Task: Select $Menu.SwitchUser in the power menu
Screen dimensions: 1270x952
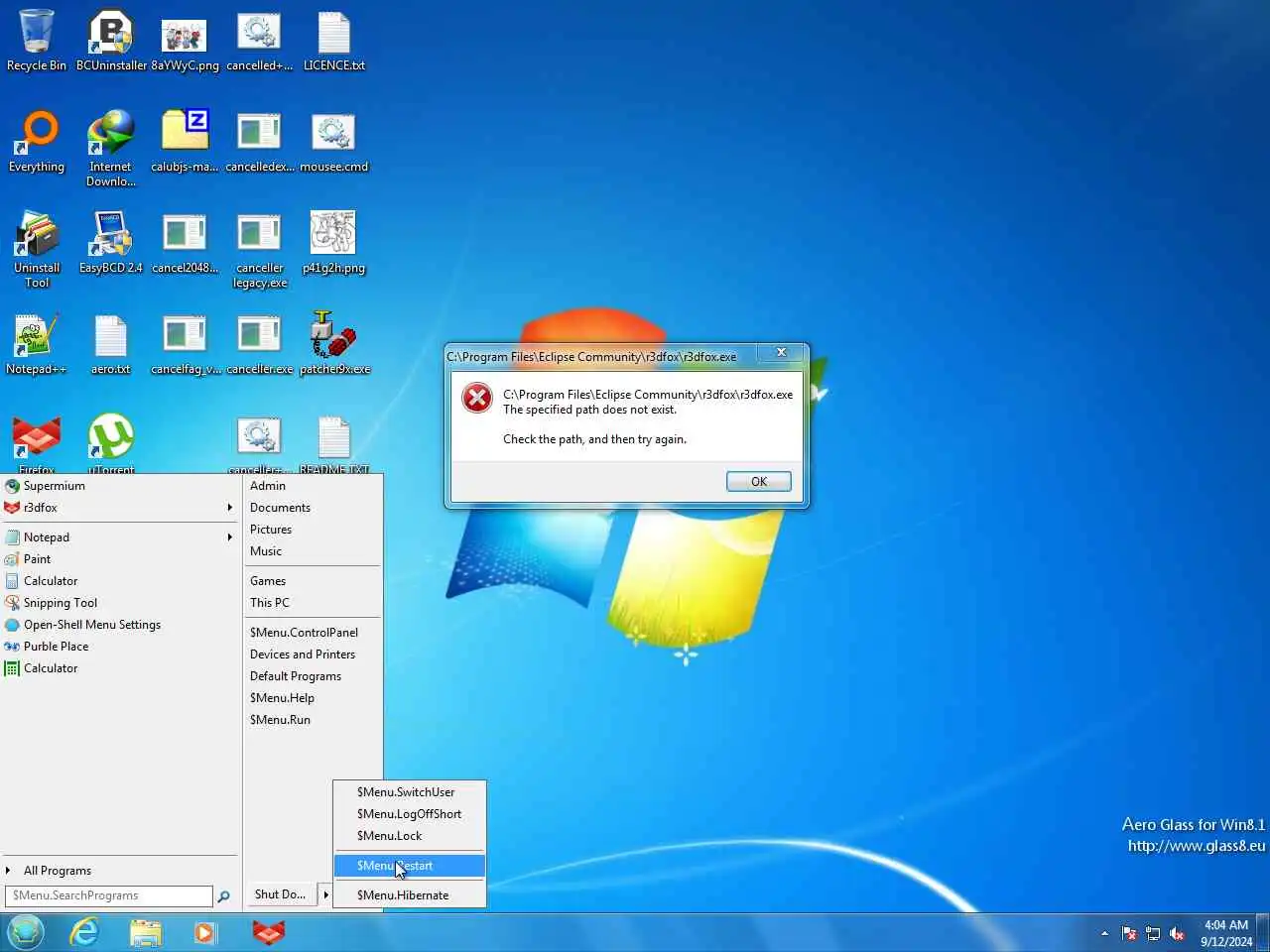Action: [410, 792]
